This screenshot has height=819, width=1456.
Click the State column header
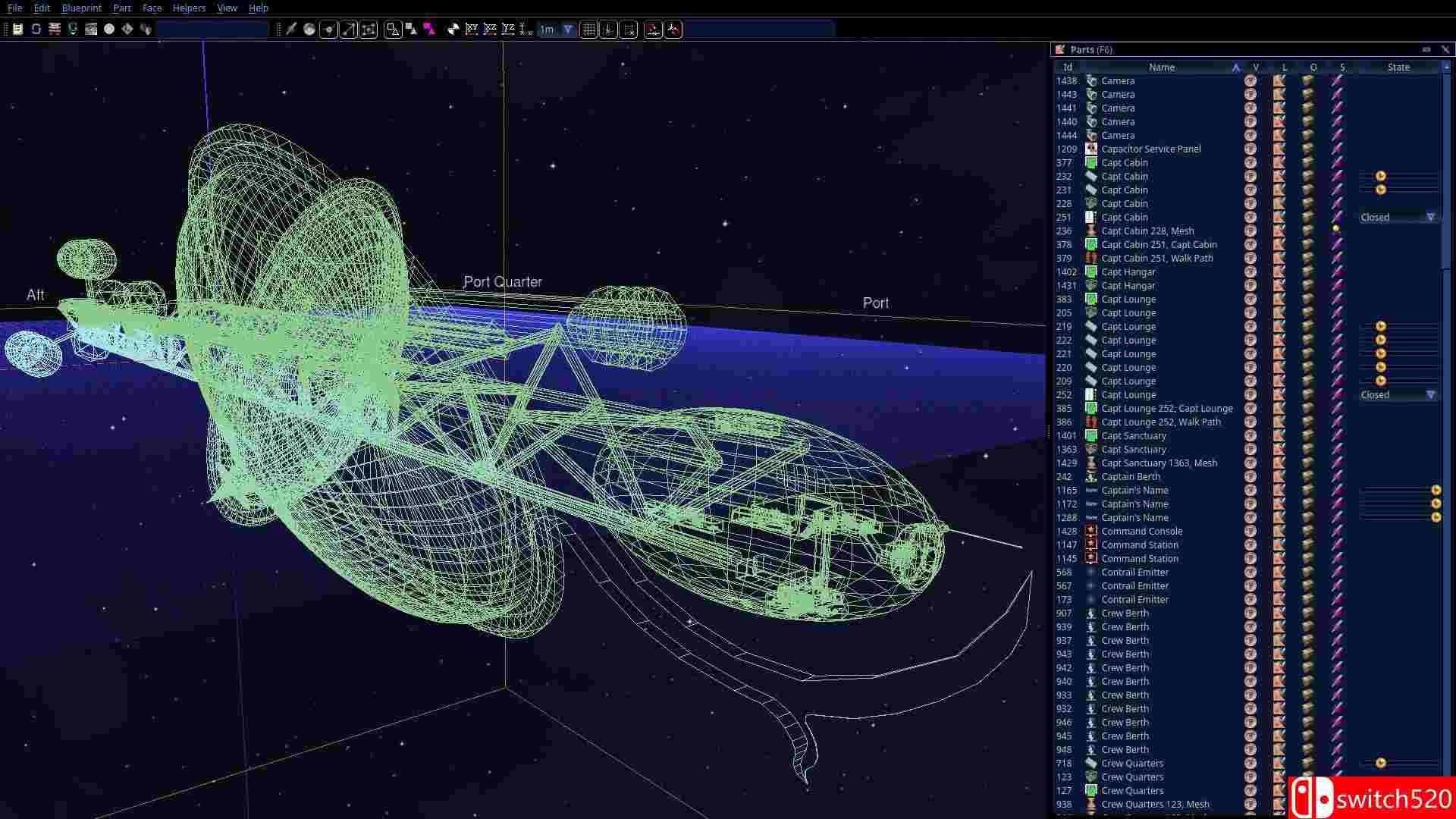[x=1398, y=67]
